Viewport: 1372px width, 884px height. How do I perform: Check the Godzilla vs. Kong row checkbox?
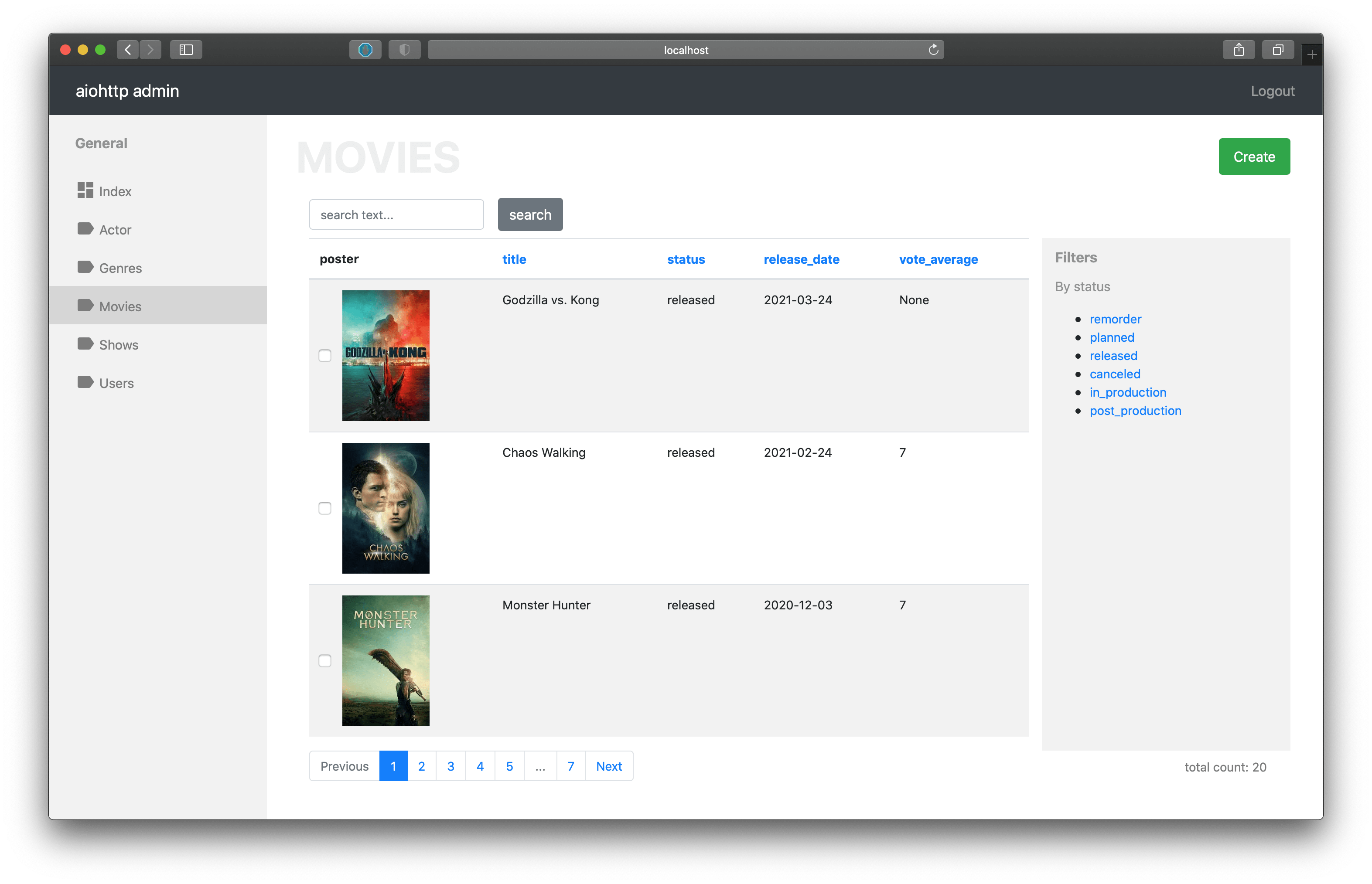325,356
